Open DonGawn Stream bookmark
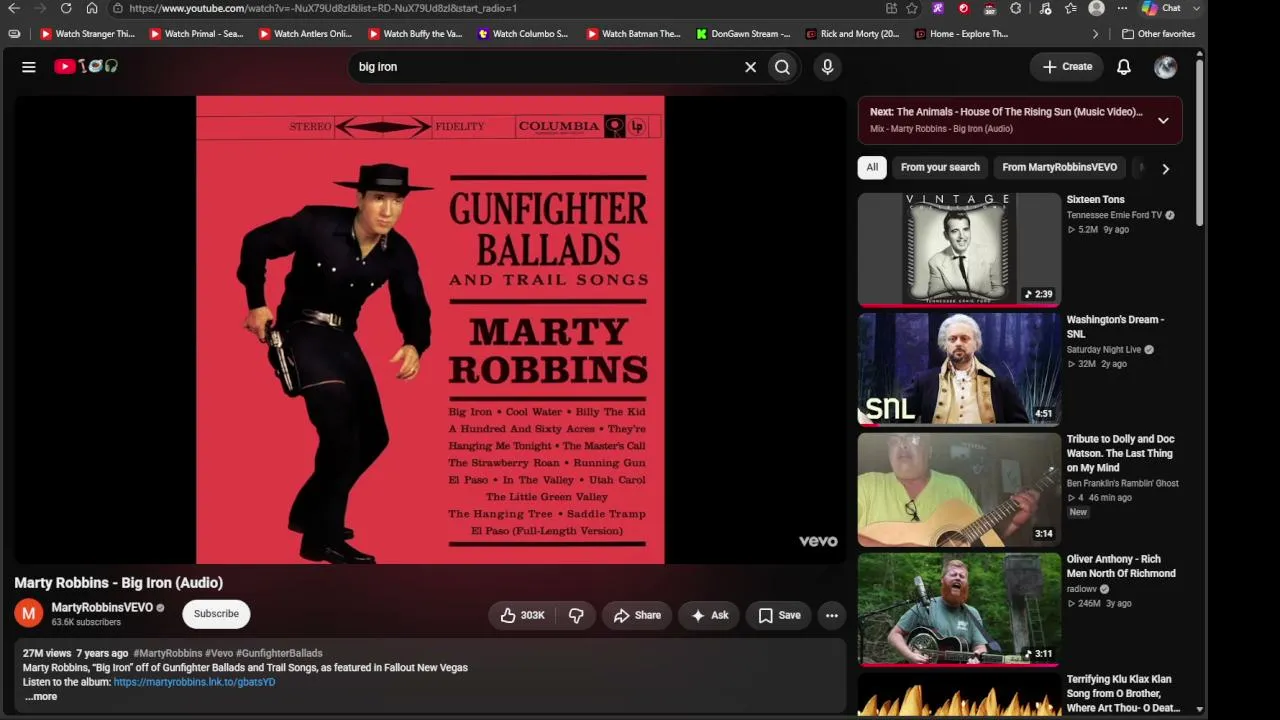The width and height of the screenshot is (1280, 720). point(743,34)
